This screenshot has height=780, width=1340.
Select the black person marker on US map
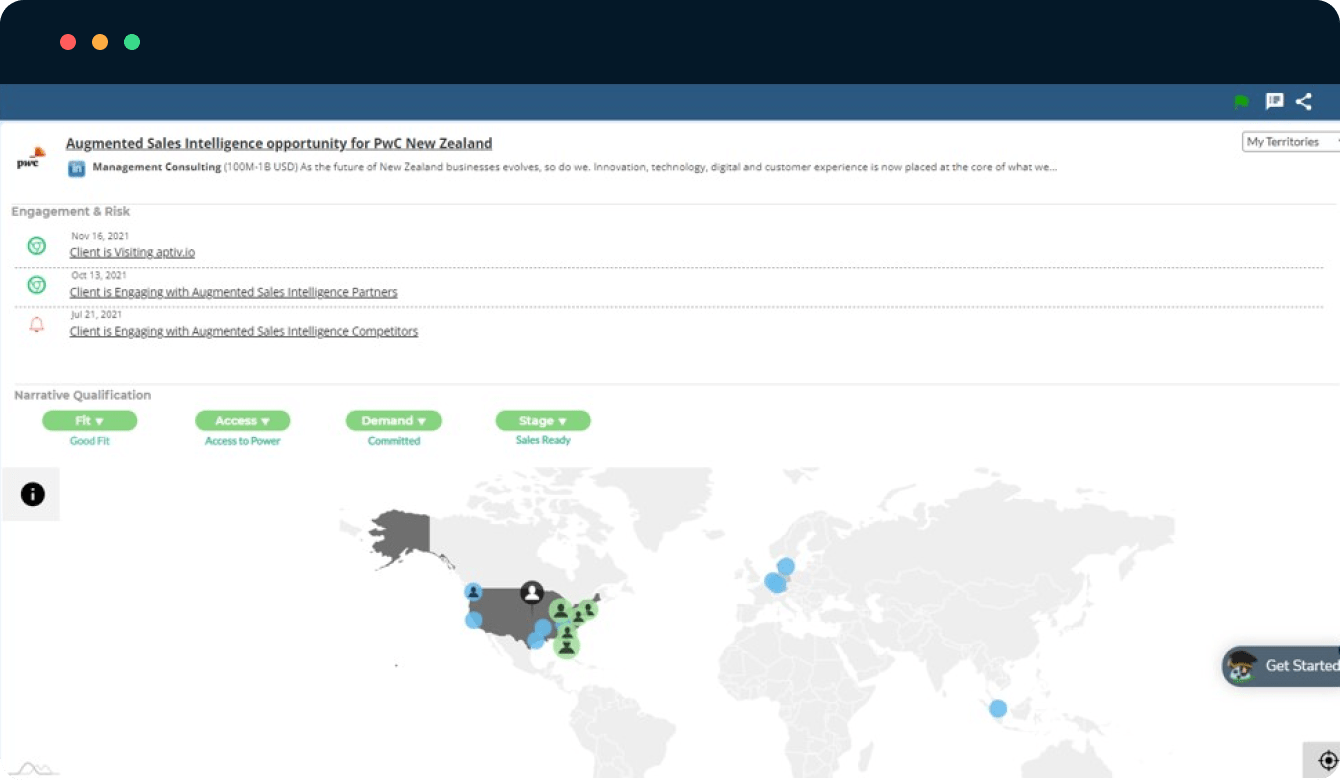pos(532,593)
